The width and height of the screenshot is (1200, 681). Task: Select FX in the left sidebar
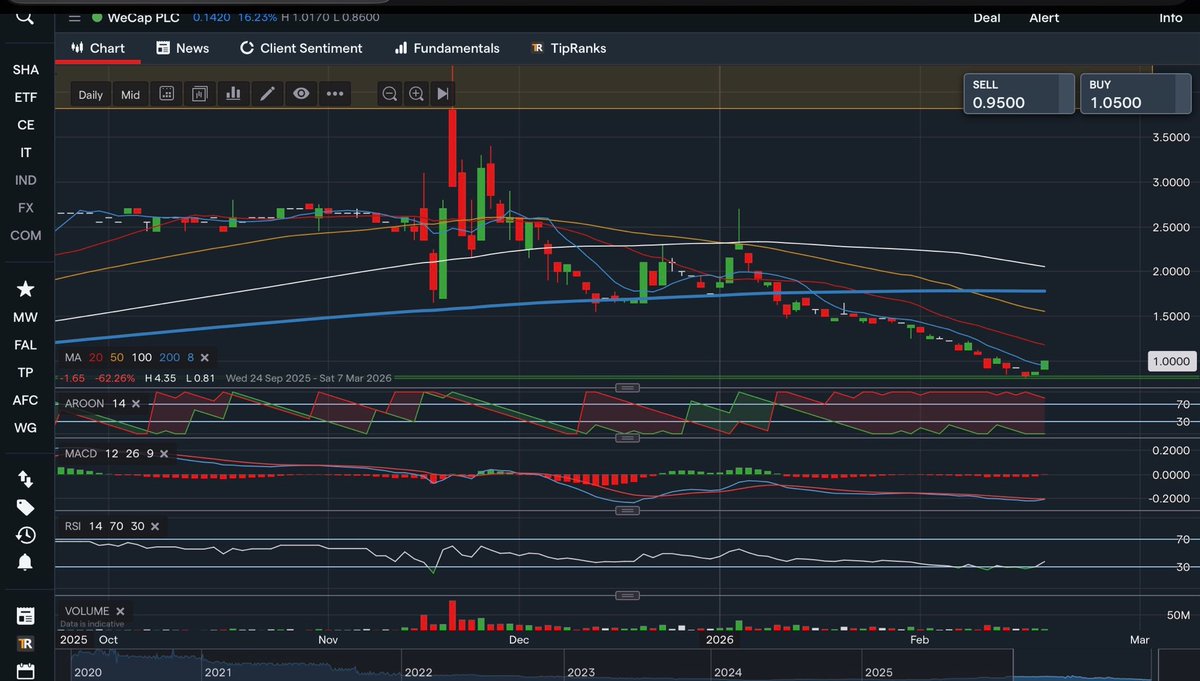(26, 207)
